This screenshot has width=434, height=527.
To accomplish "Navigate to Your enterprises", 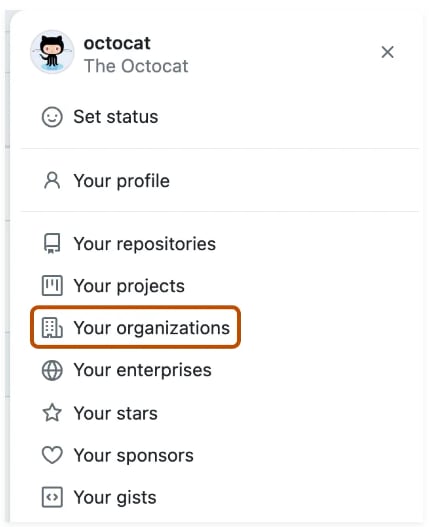I will click(x=143, y=370).
